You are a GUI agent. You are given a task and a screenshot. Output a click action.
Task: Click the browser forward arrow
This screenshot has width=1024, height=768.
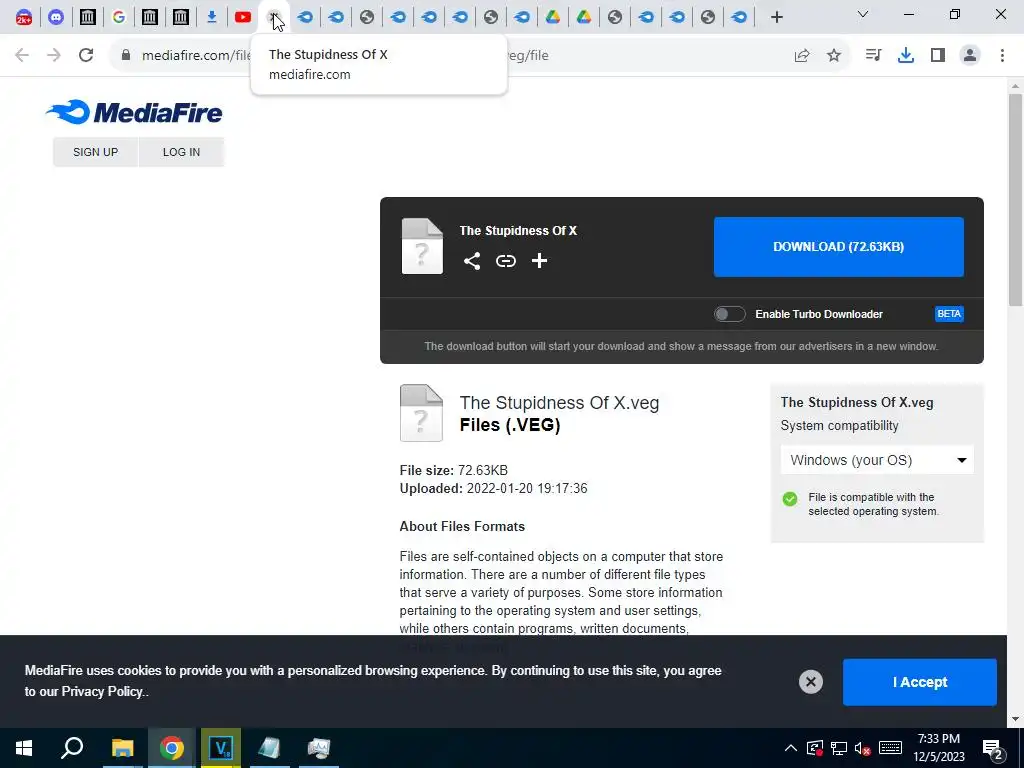(x=54, y=55)
